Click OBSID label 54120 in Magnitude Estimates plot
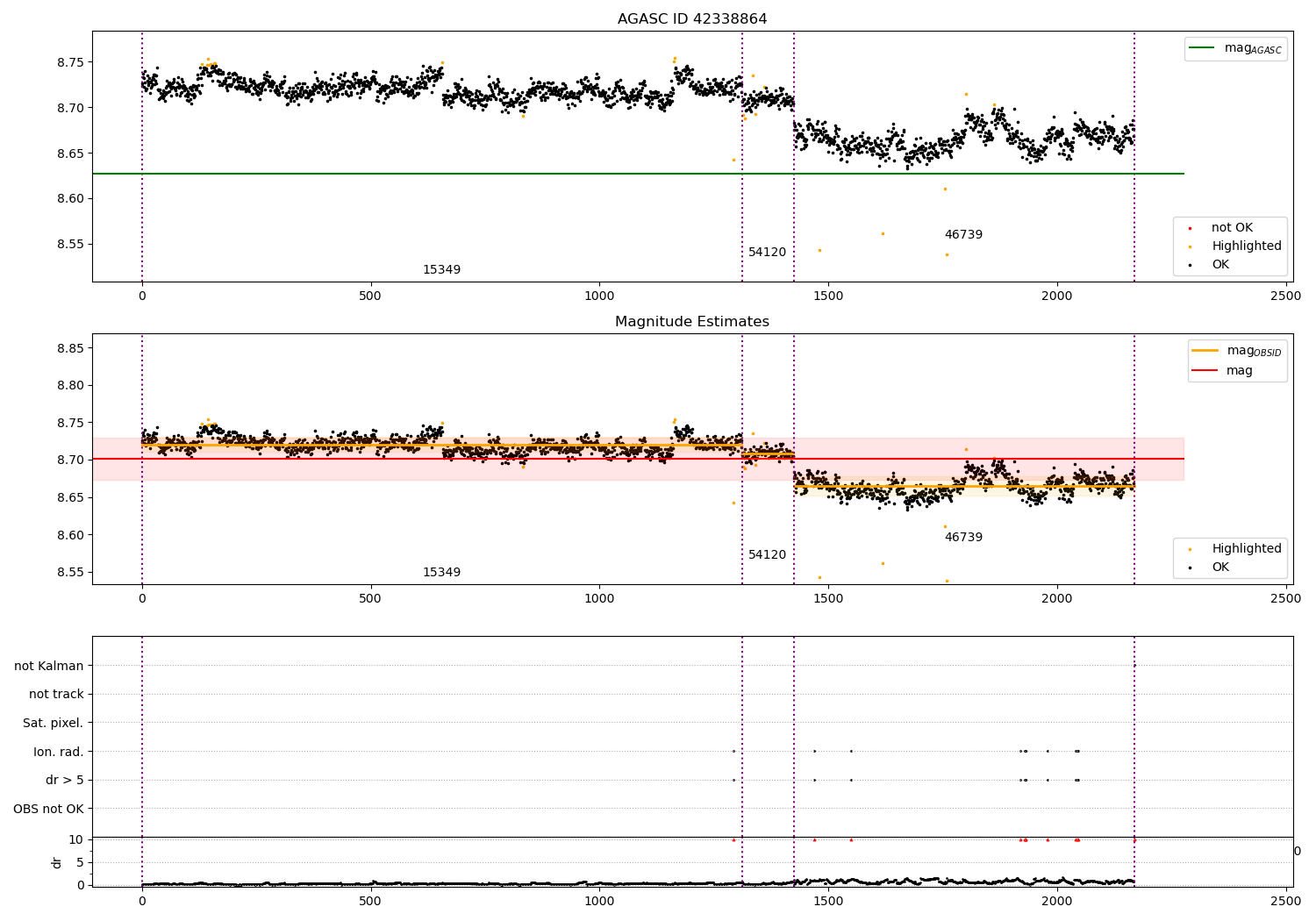 pyautogui.click(x=768, y=555)
